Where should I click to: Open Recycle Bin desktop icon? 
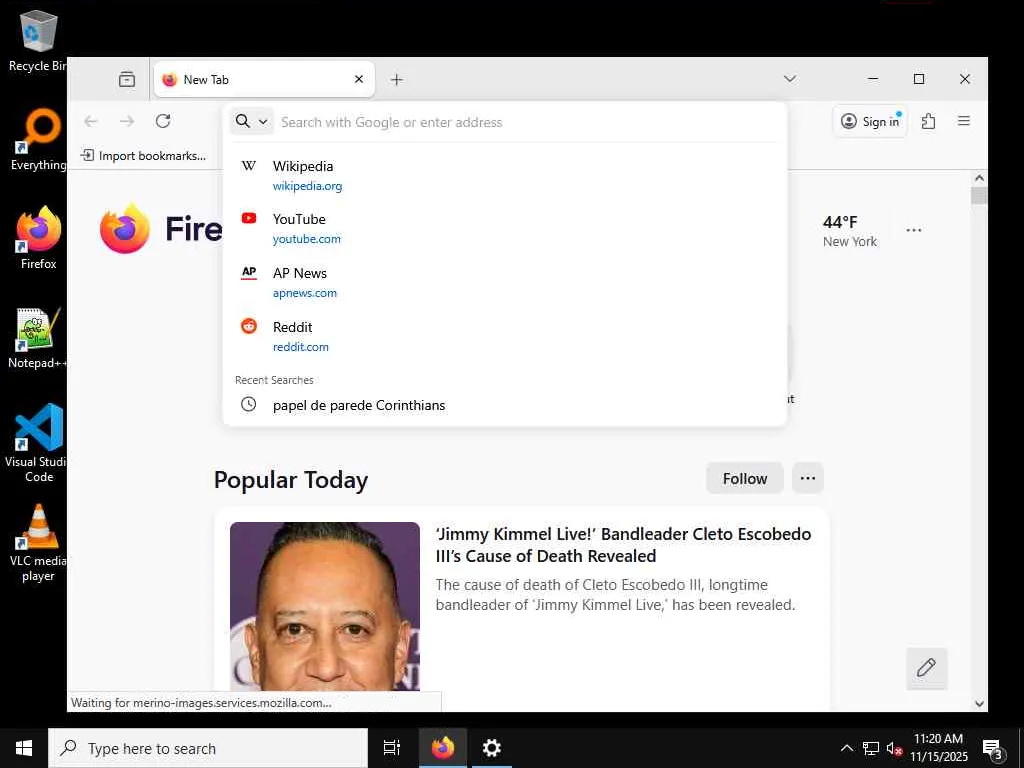click(x=38, y=40)
